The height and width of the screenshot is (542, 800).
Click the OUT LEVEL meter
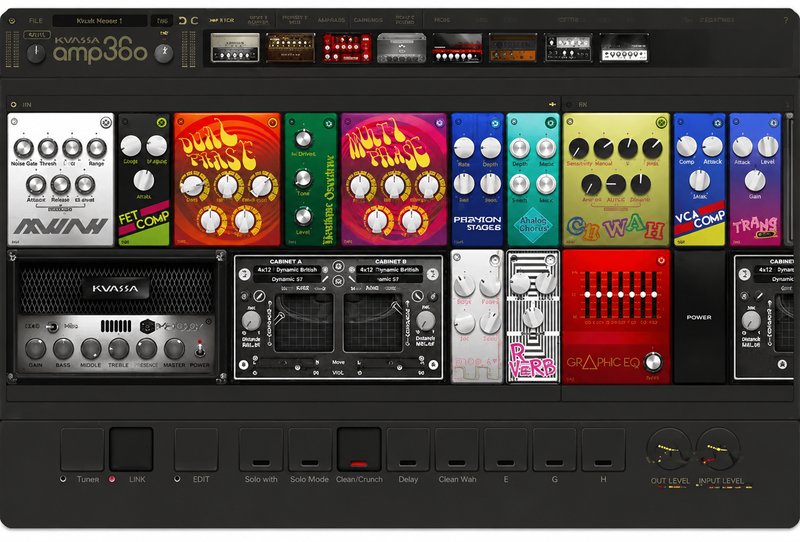(669, 449)
